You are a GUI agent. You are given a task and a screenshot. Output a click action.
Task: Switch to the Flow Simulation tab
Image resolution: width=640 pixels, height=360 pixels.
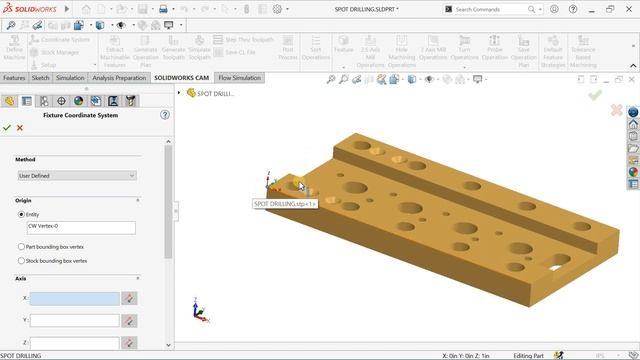coord(240,78)
